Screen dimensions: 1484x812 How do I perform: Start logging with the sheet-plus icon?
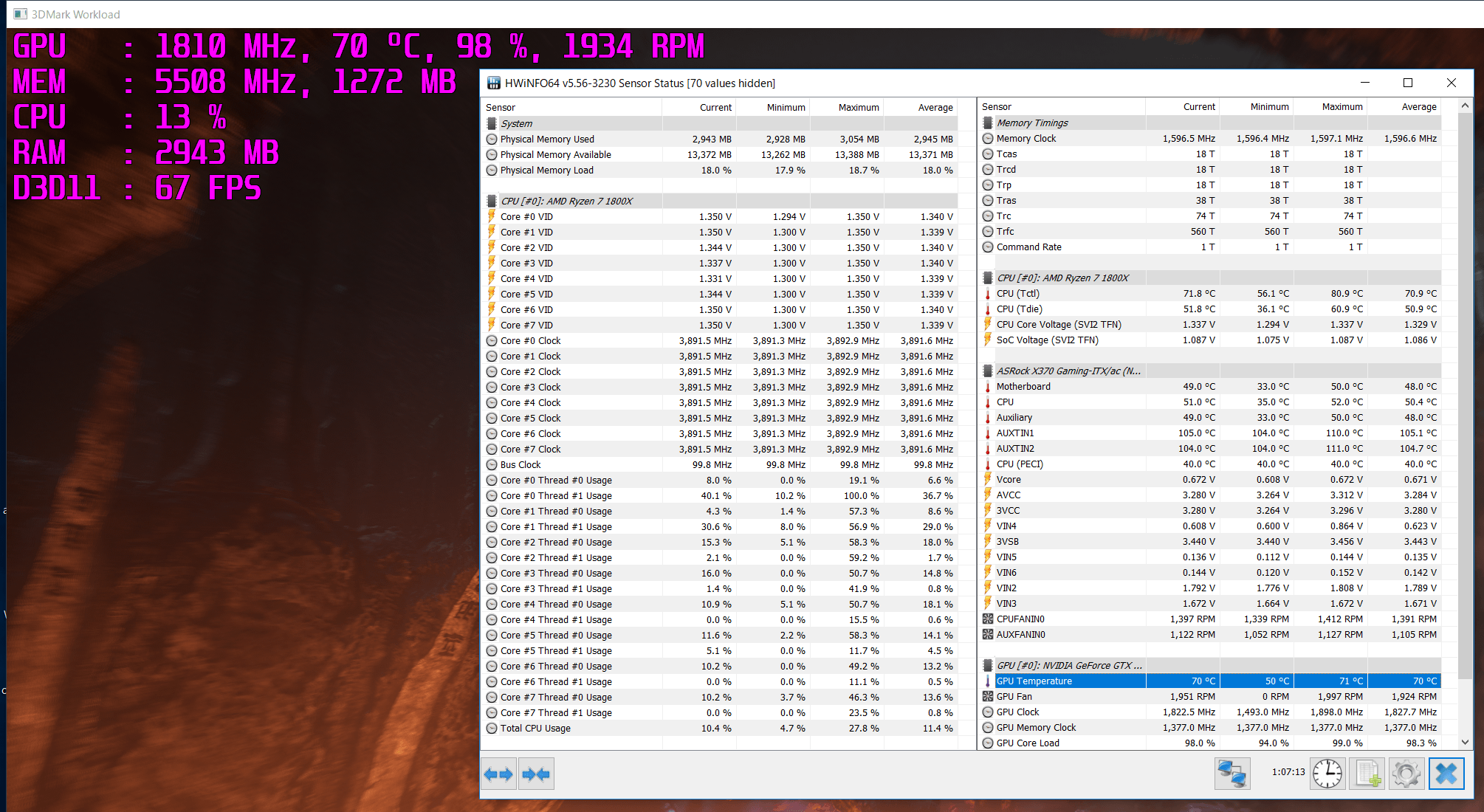[x=1367, y=774]
